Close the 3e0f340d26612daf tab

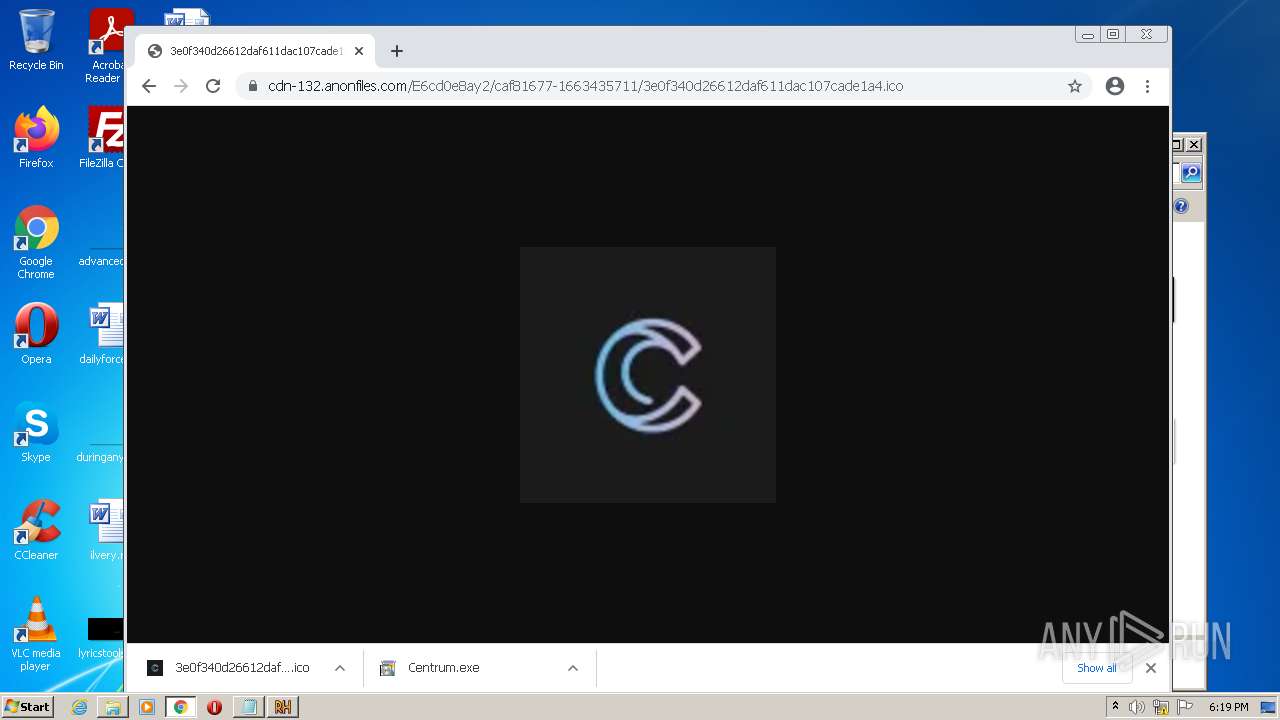[x=359, y=51]
